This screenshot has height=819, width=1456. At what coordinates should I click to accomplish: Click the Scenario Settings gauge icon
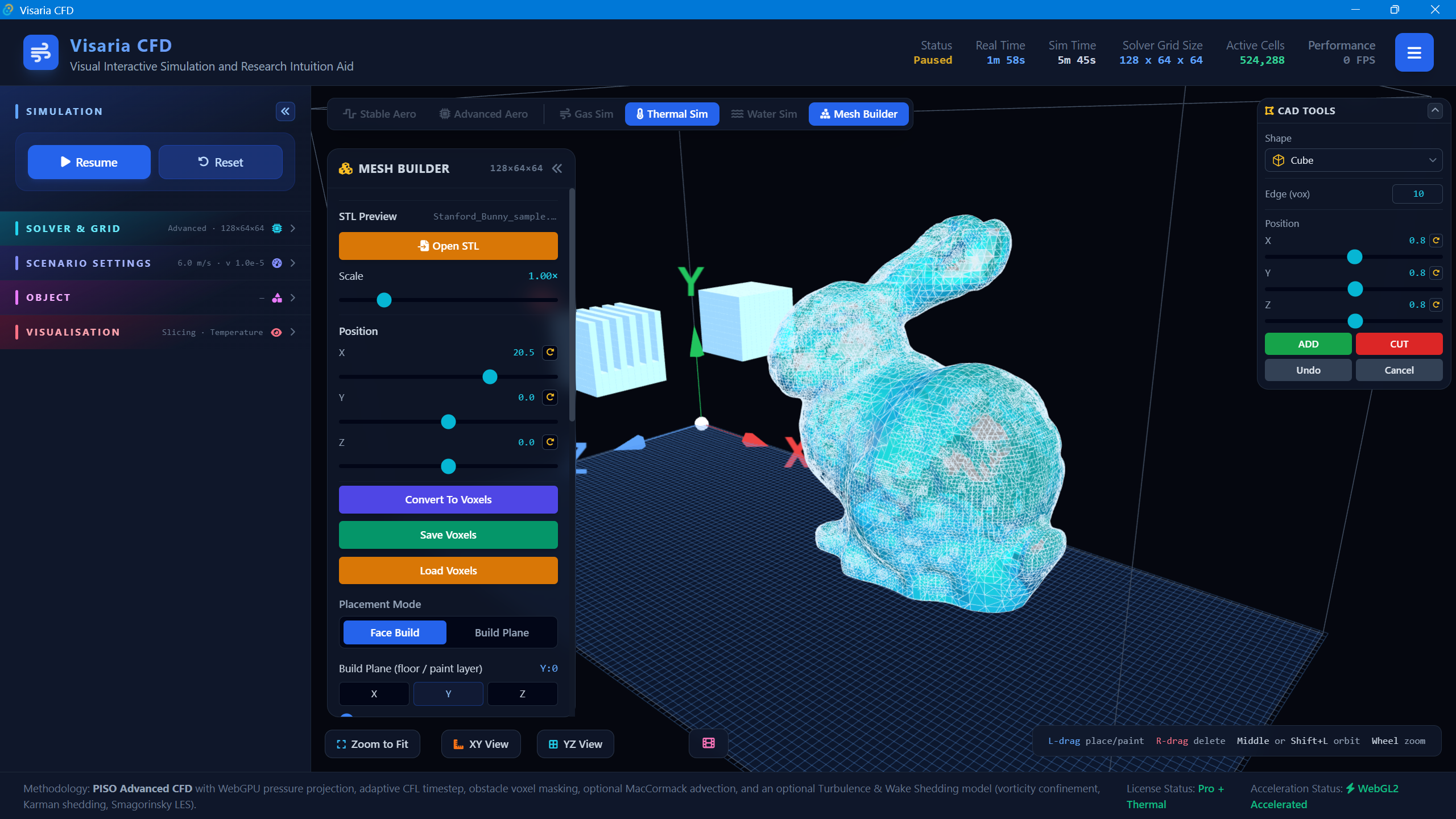click(277, 263)
